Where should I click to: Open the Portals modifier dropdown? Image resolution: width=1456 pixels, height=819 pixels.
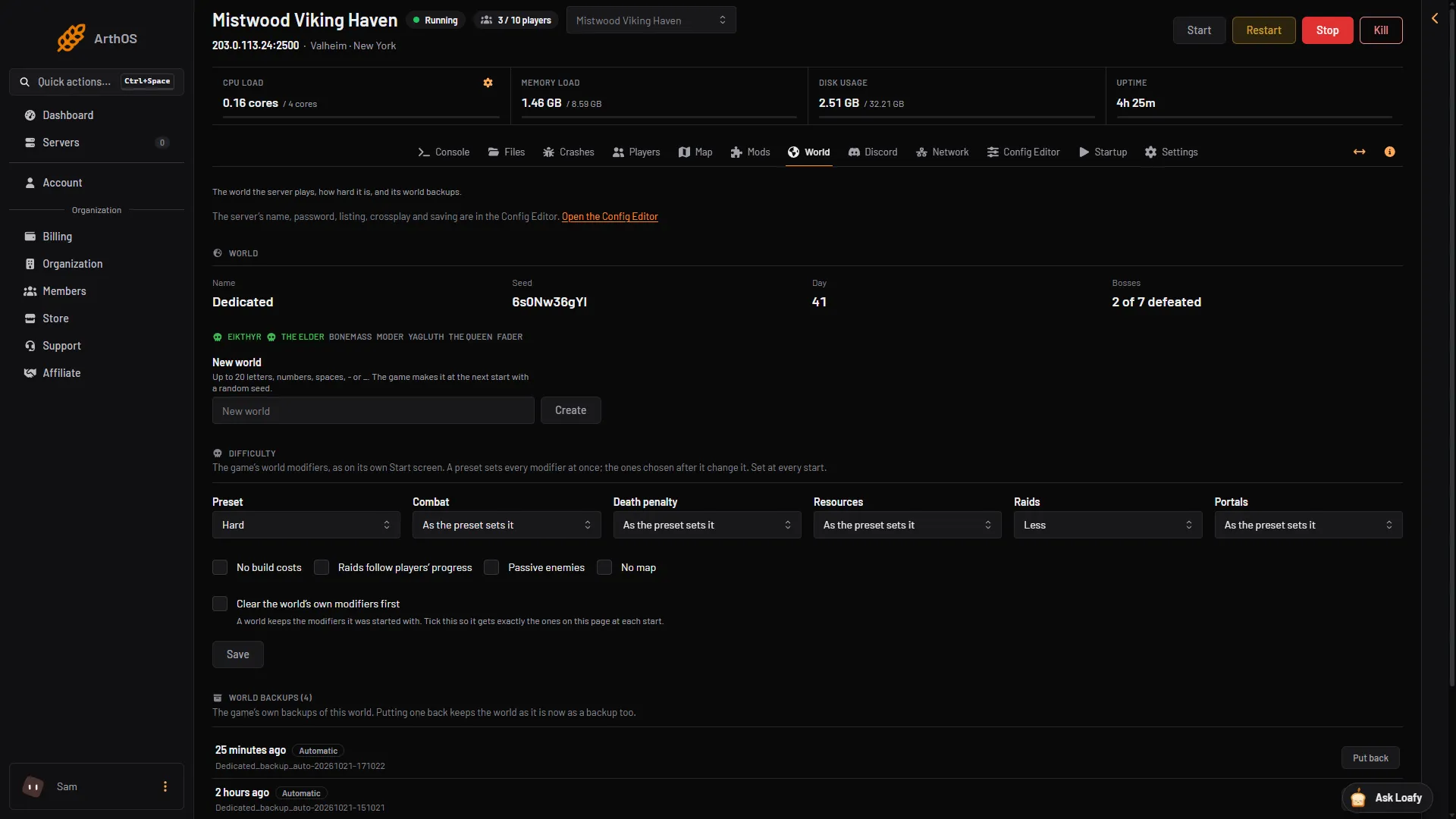pos(1308,525)
